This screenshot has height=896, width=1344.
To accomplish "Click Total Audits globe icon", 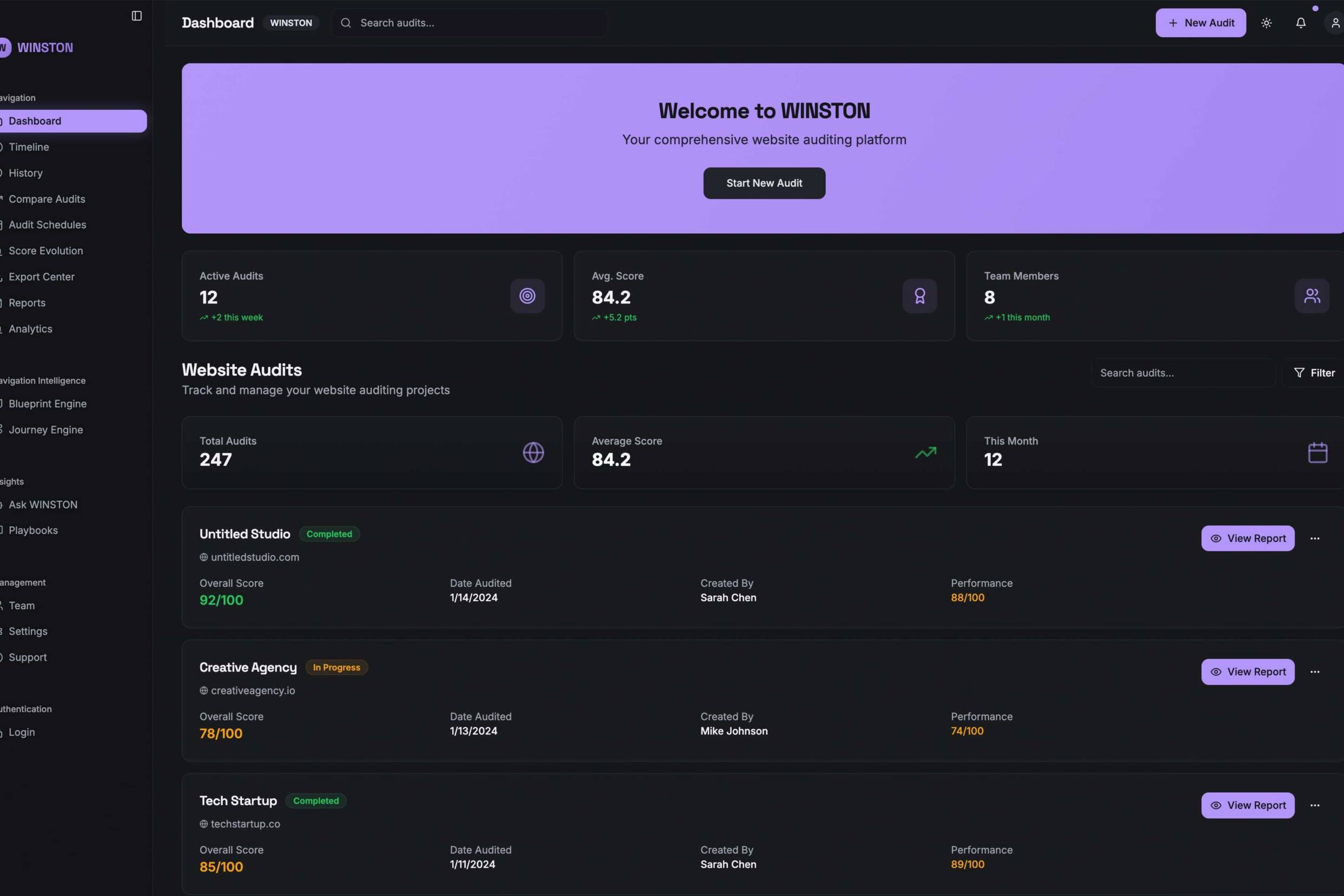I will pyautogui.click(x=533, y=453).
